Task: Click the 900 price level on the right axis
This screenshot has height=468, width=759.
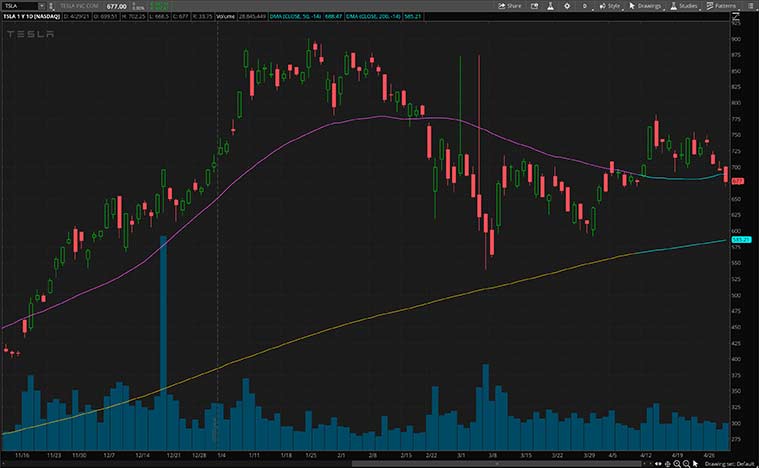Action: (x=736, y=39)
